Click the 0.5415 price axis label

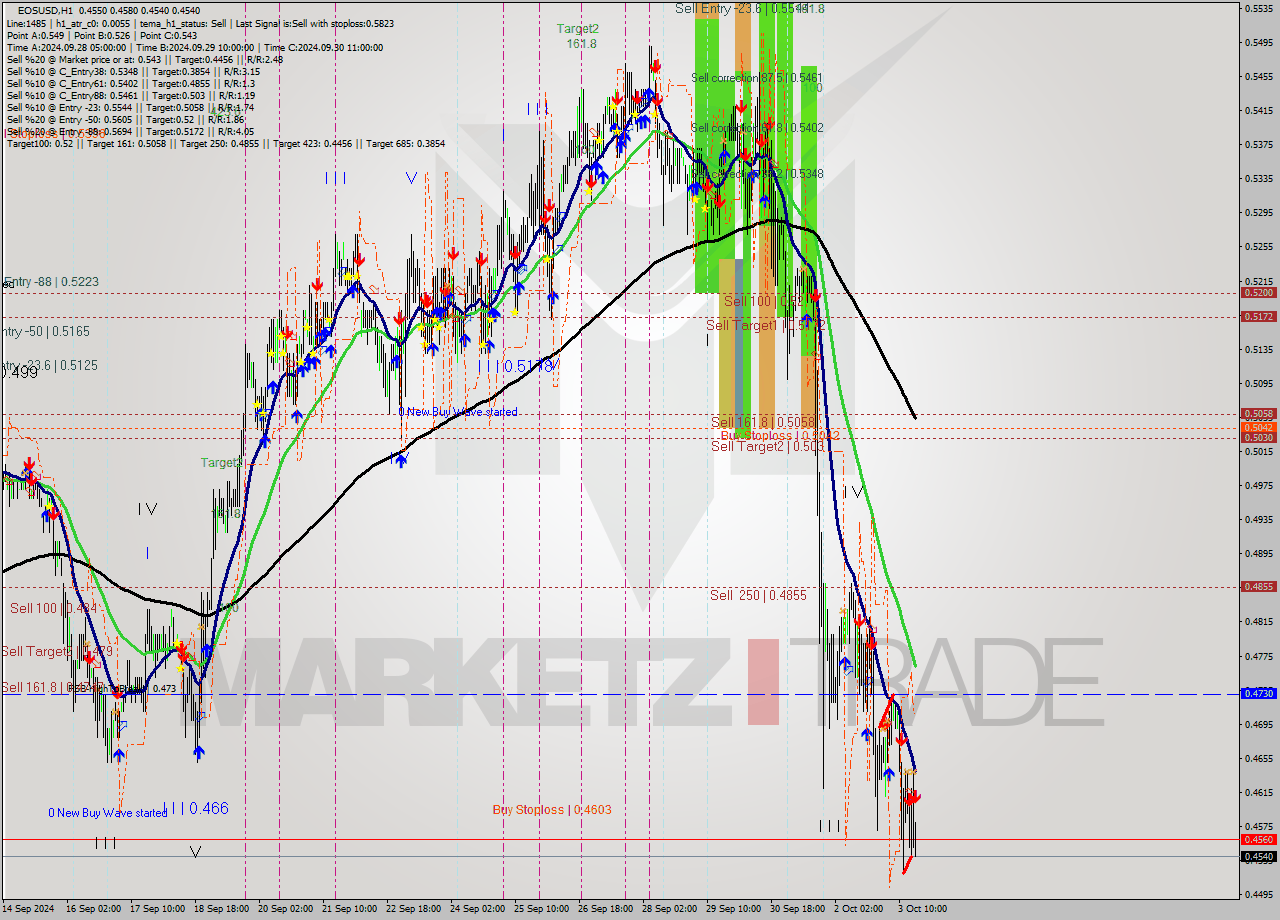[x=1258, y=110]
